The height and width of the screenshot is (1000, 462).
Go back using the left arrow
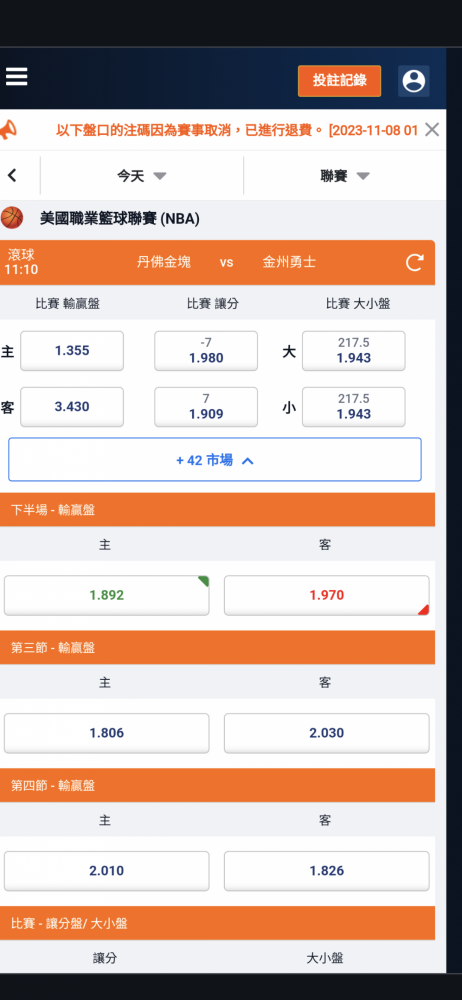(11, 175)
